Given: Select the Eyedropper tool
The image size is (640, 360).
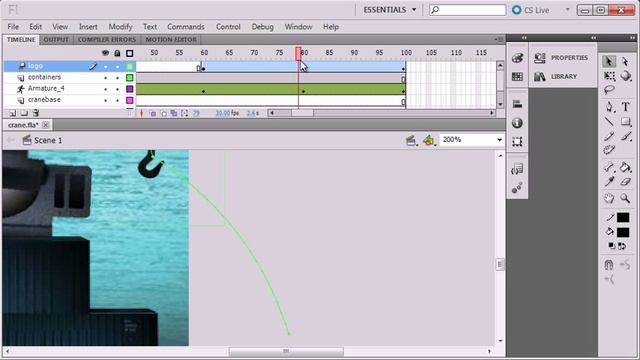Looking at the screenshot, I should pos(609,182).
